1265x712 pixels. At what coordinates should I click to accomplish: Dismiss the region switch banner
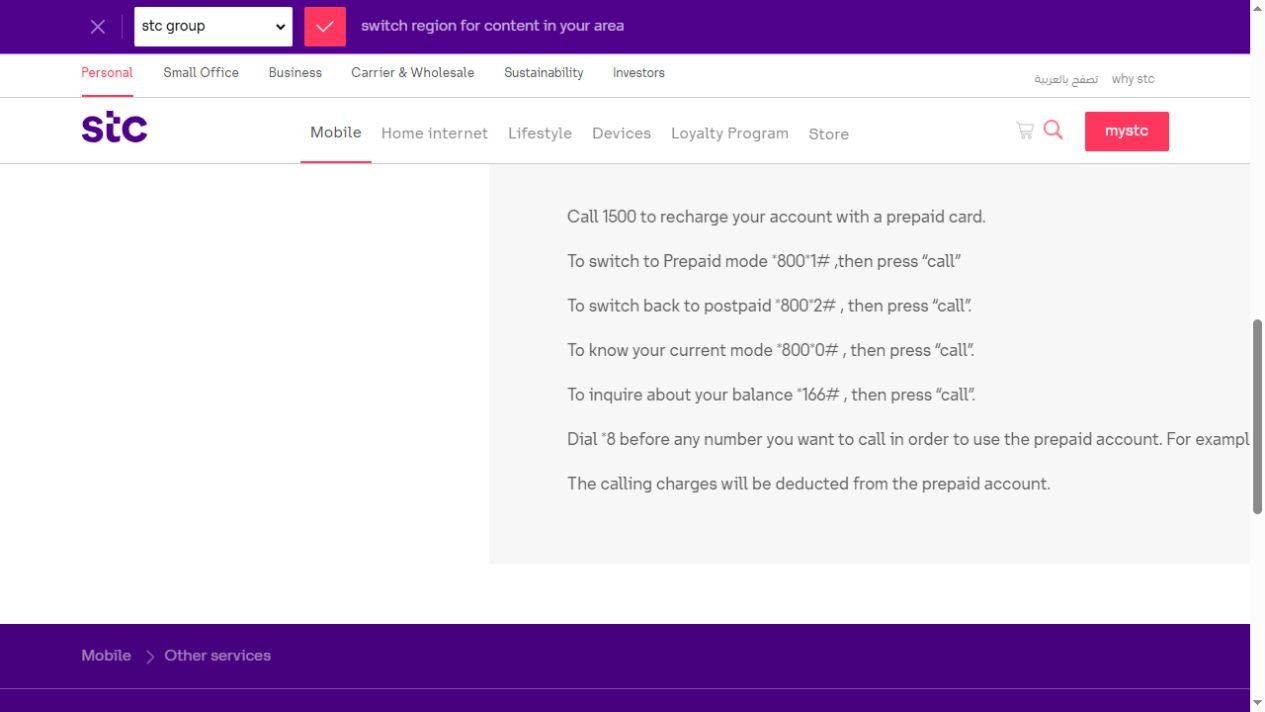97,27
